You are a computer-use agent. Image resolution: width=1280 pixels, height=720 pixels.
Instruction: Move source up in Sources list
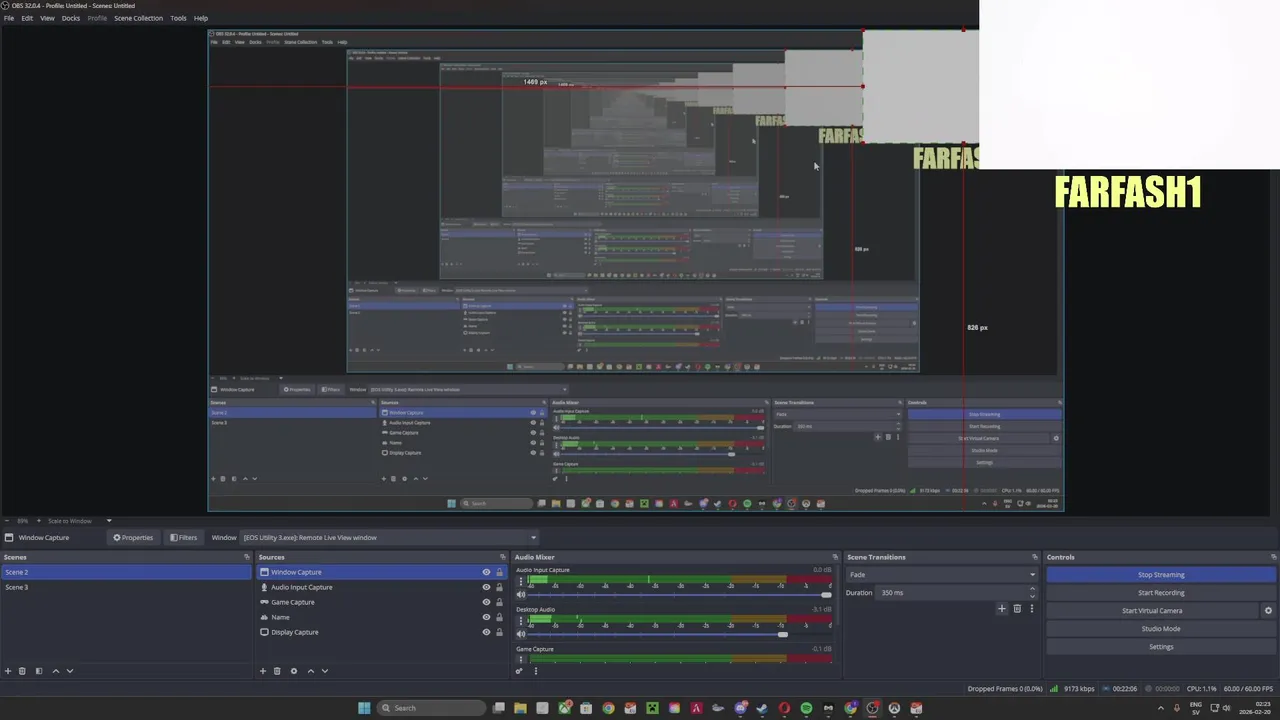pos(310,671)
